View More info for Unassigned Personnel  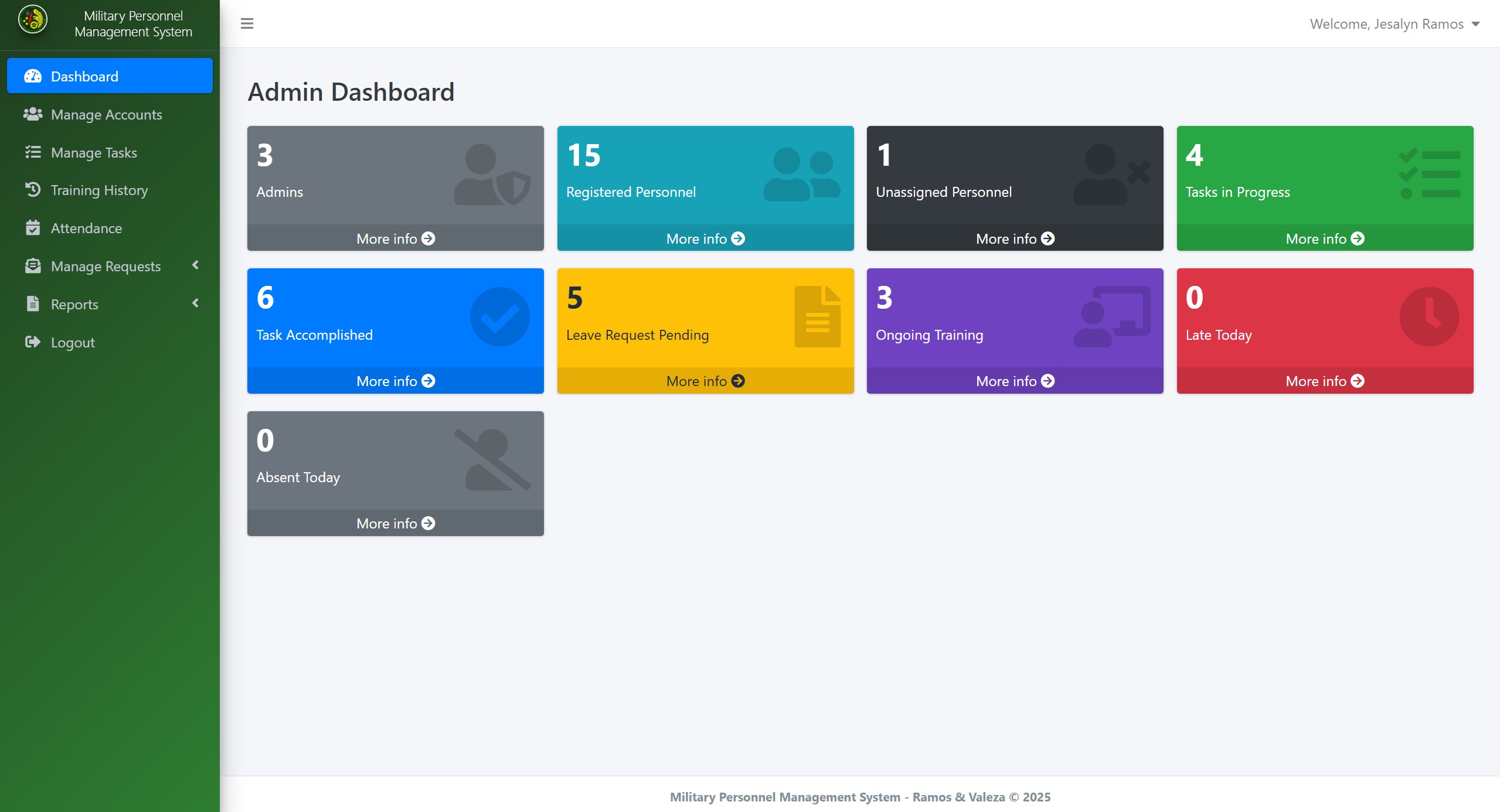click(1014, 238)
